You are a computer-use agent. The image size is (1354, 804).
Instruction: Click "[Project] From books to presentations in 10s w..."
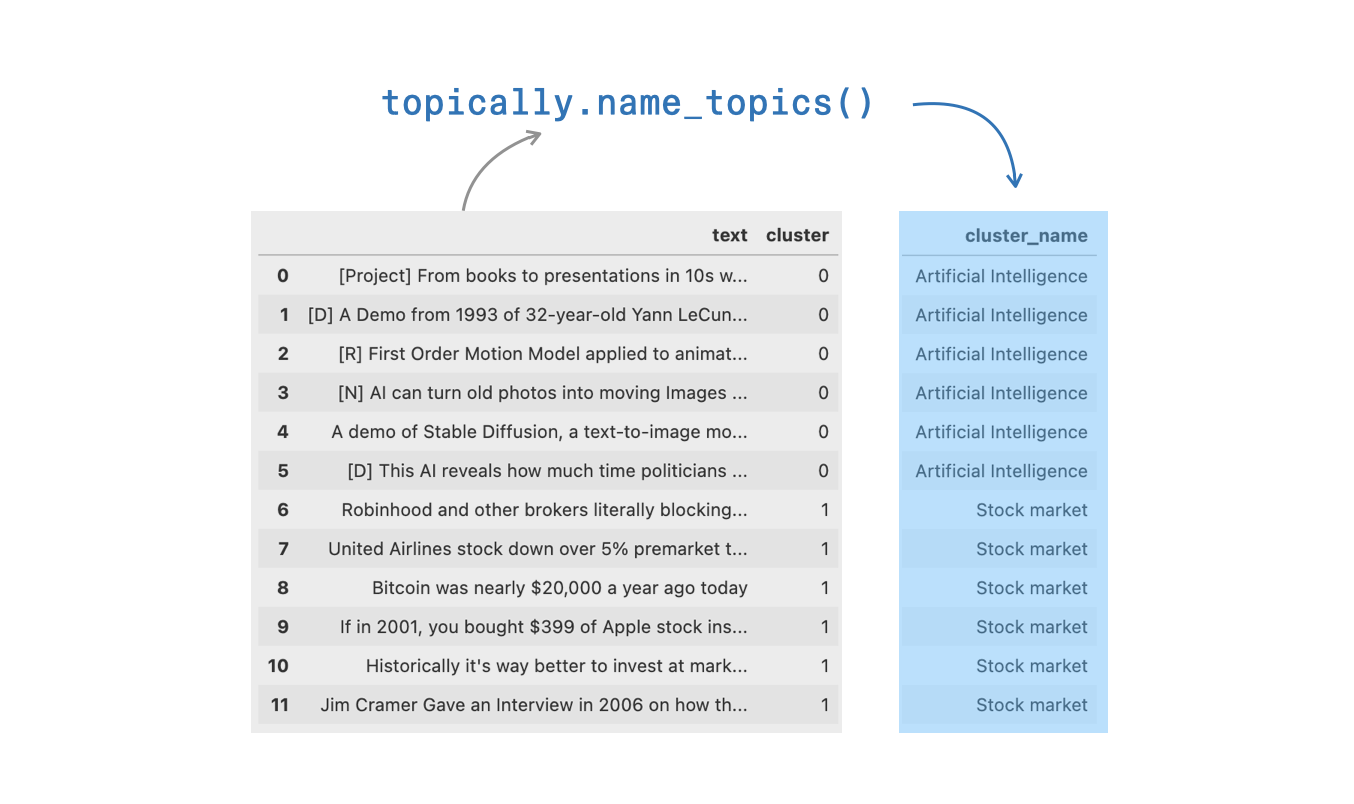tap(543, 276)
